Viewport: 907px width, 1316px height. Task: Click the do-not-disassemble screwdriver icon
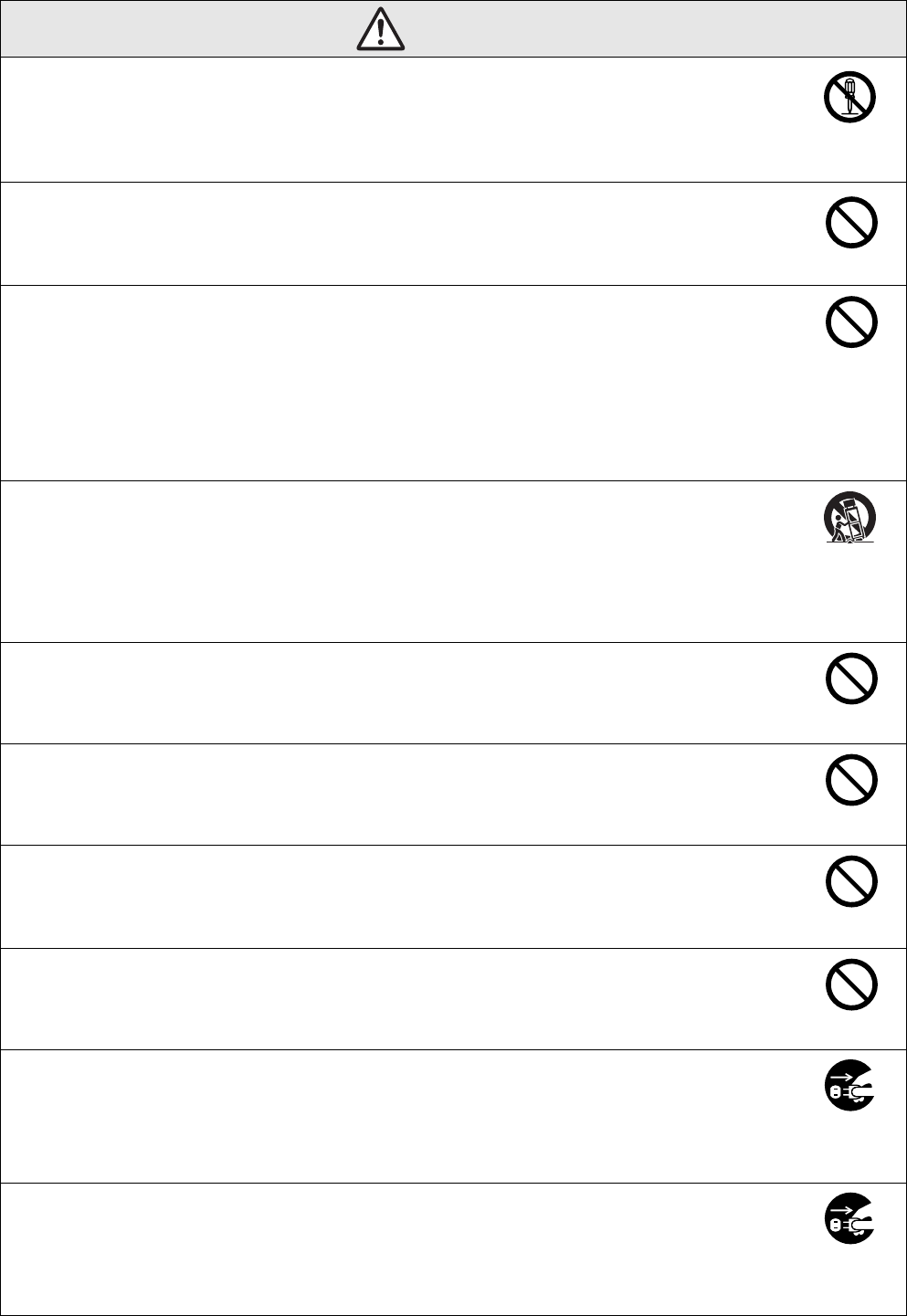click(x=850, y=98)
